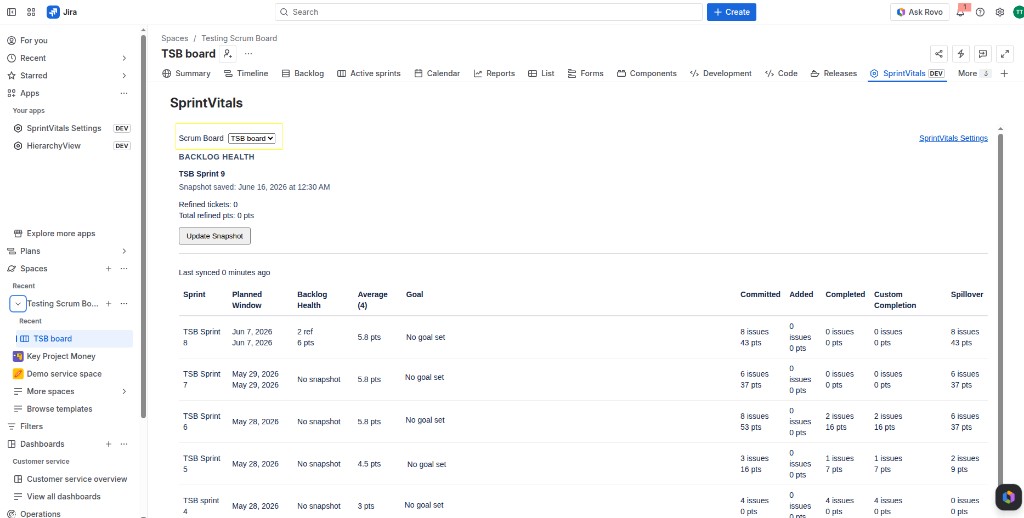
Task: Click the plus icon next to Spaces
Action: click(108, 268)
